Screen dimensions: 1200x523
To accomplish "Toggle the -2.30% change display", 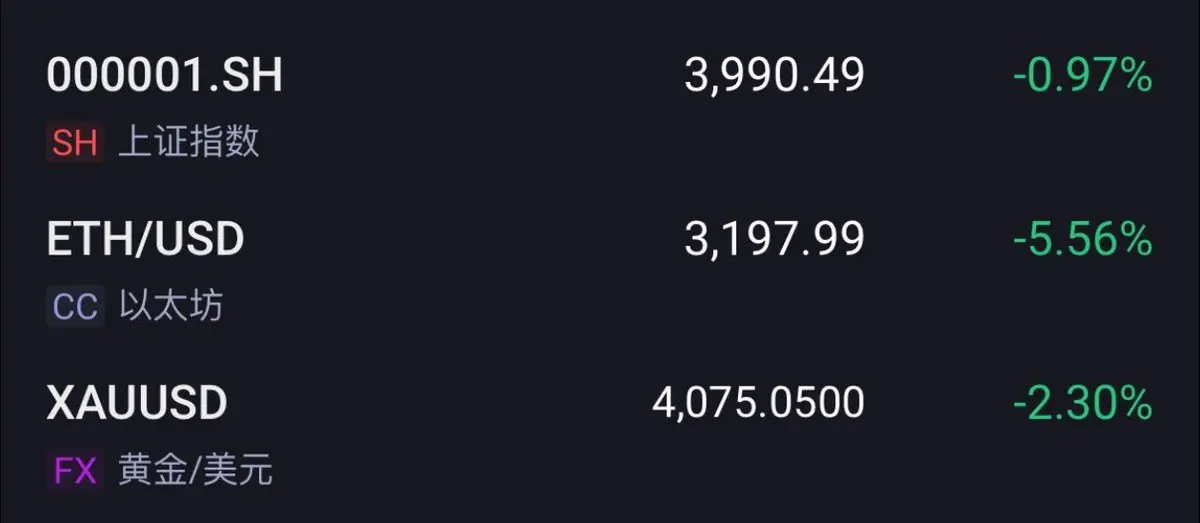I will click(1083, 403).
